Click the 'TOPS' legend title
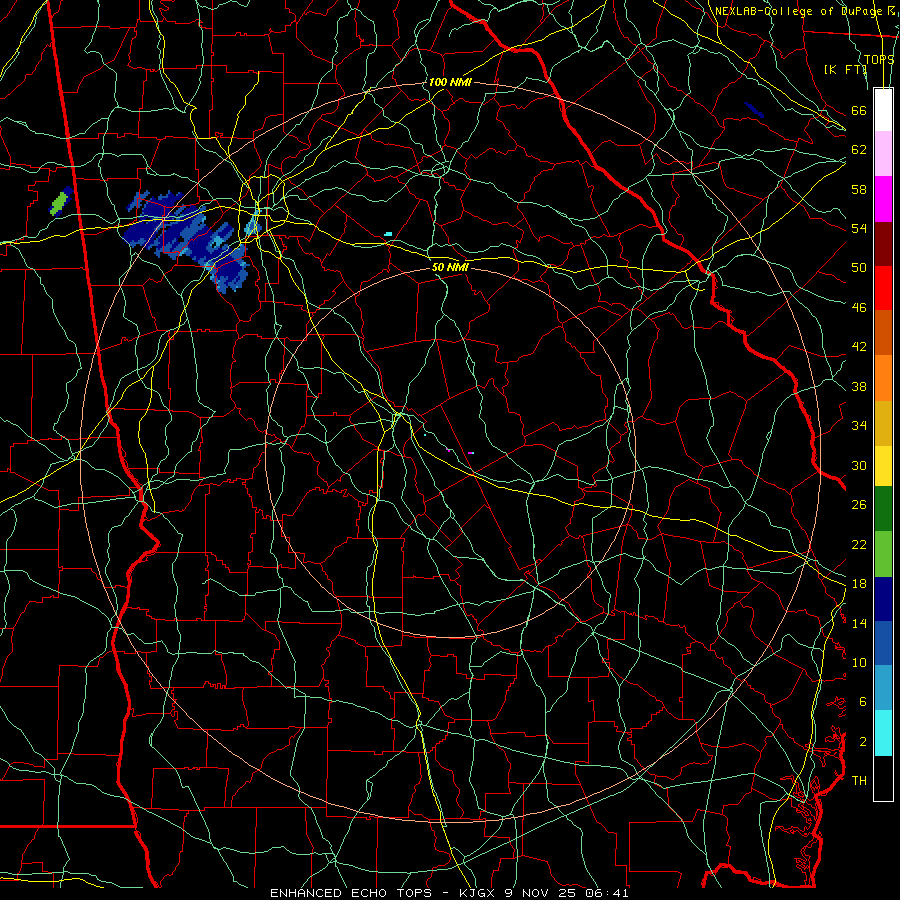 [x=879, y=59]
